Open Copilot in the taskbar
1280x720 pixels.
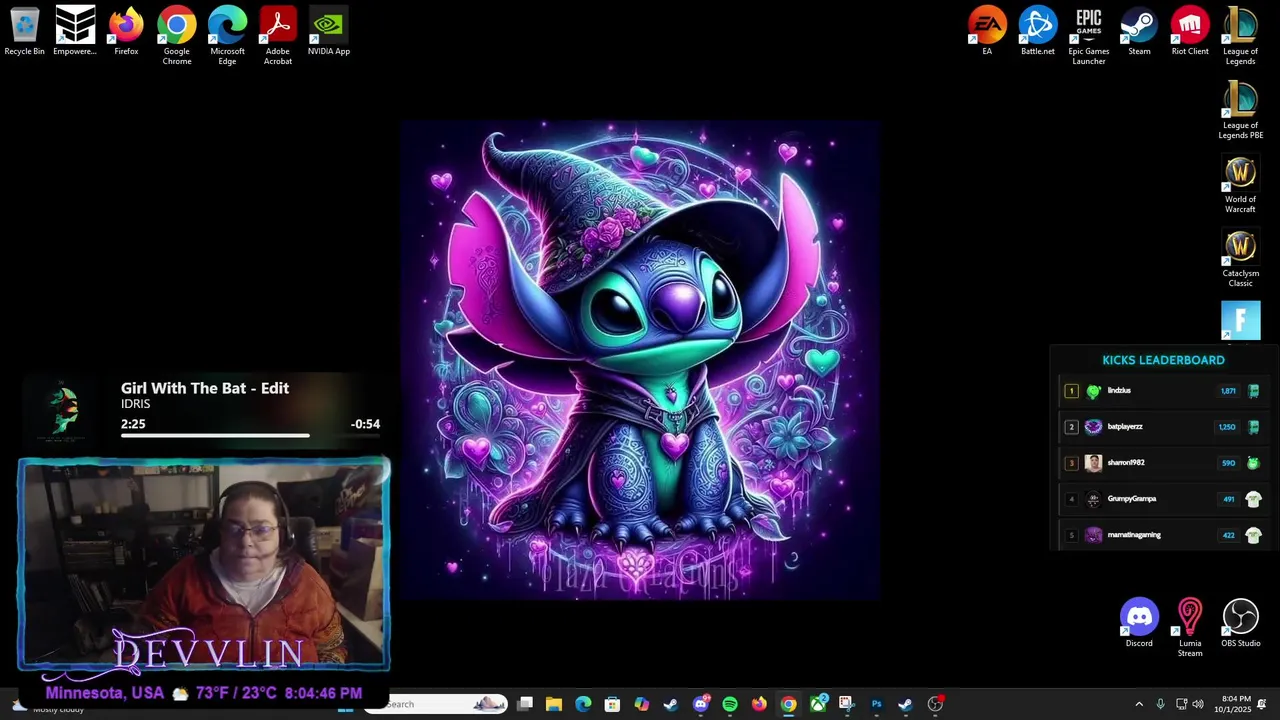642,704
